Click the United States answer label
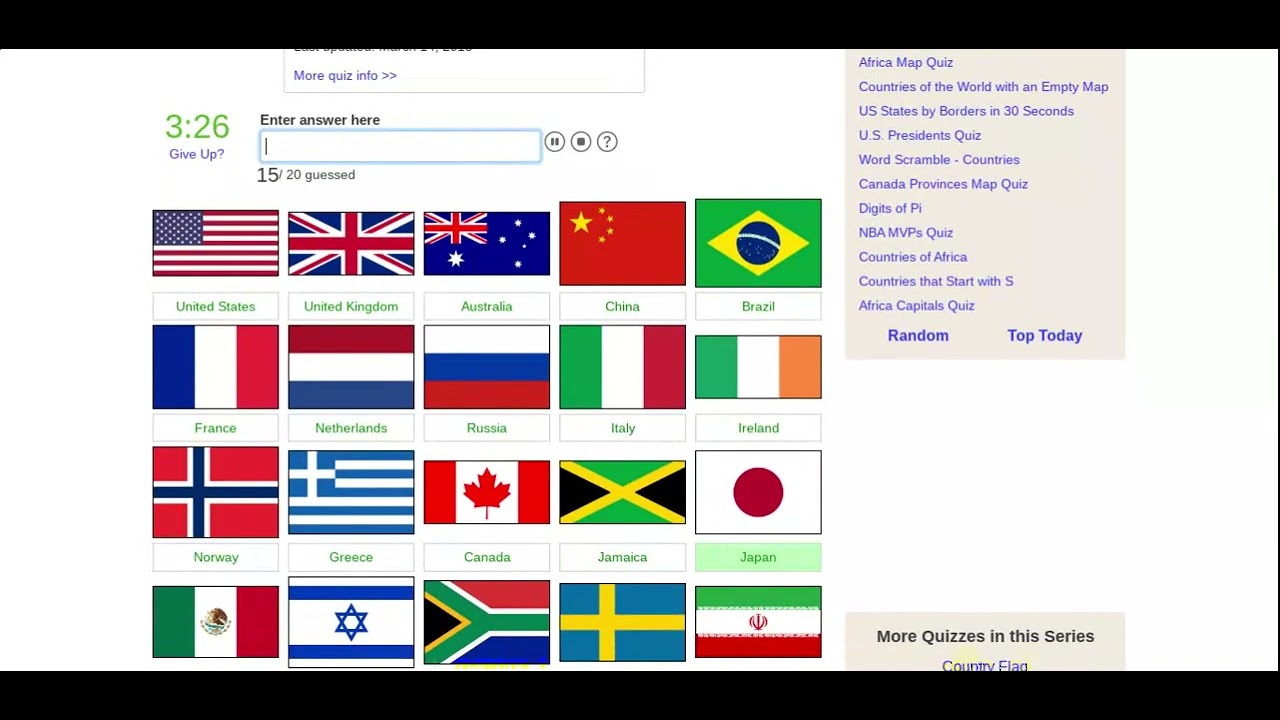This screenshot has width=1280, height=720. pyautogui.click(x=216, y=306)
